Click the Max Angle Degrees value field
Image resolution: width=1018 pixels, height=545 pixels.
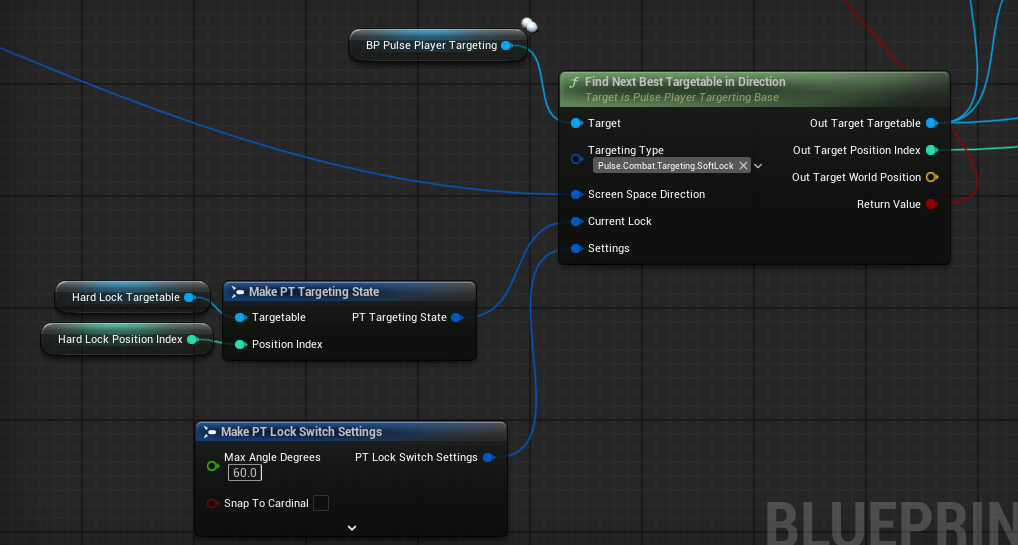pyautogui.click(x=245, y=473)
